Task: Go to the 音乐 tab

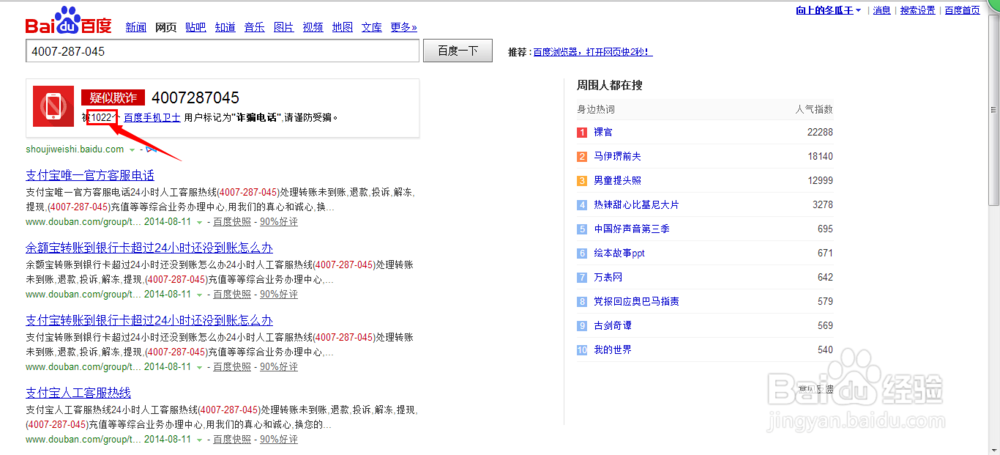Action: 254,27
